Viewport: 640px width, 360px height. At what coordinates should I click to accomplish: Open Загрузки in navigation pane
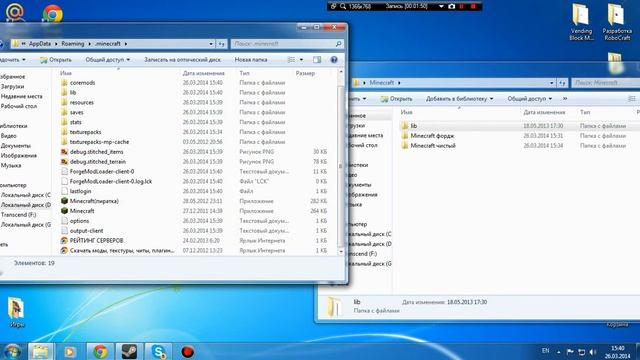pyautogui.click(x=12, y=87)
